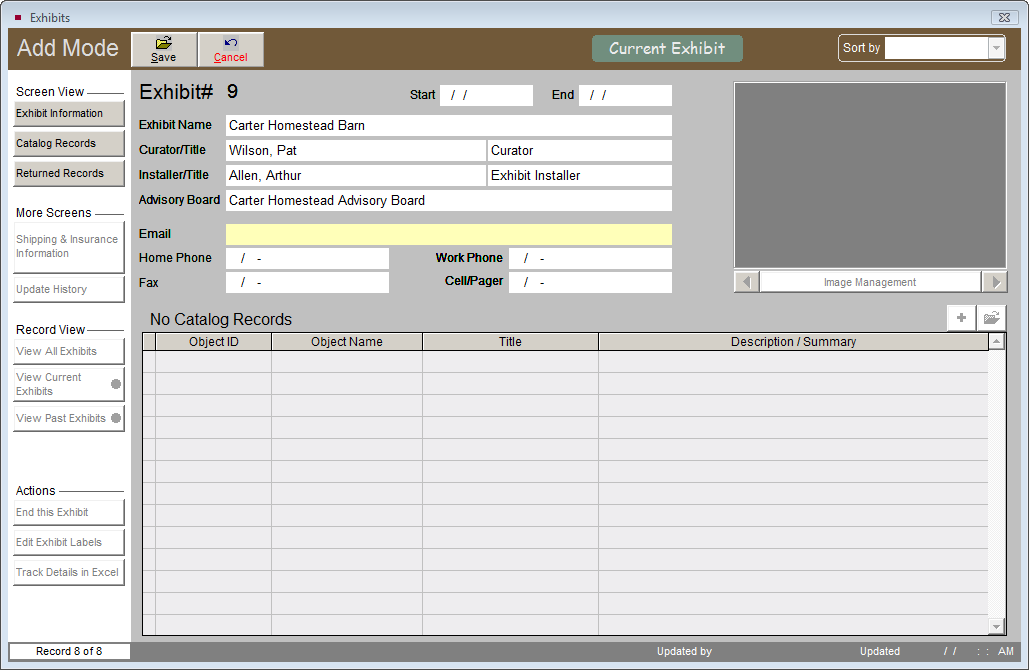
Task: Click the right arrow beside Image Management
Action: (995, 281)
